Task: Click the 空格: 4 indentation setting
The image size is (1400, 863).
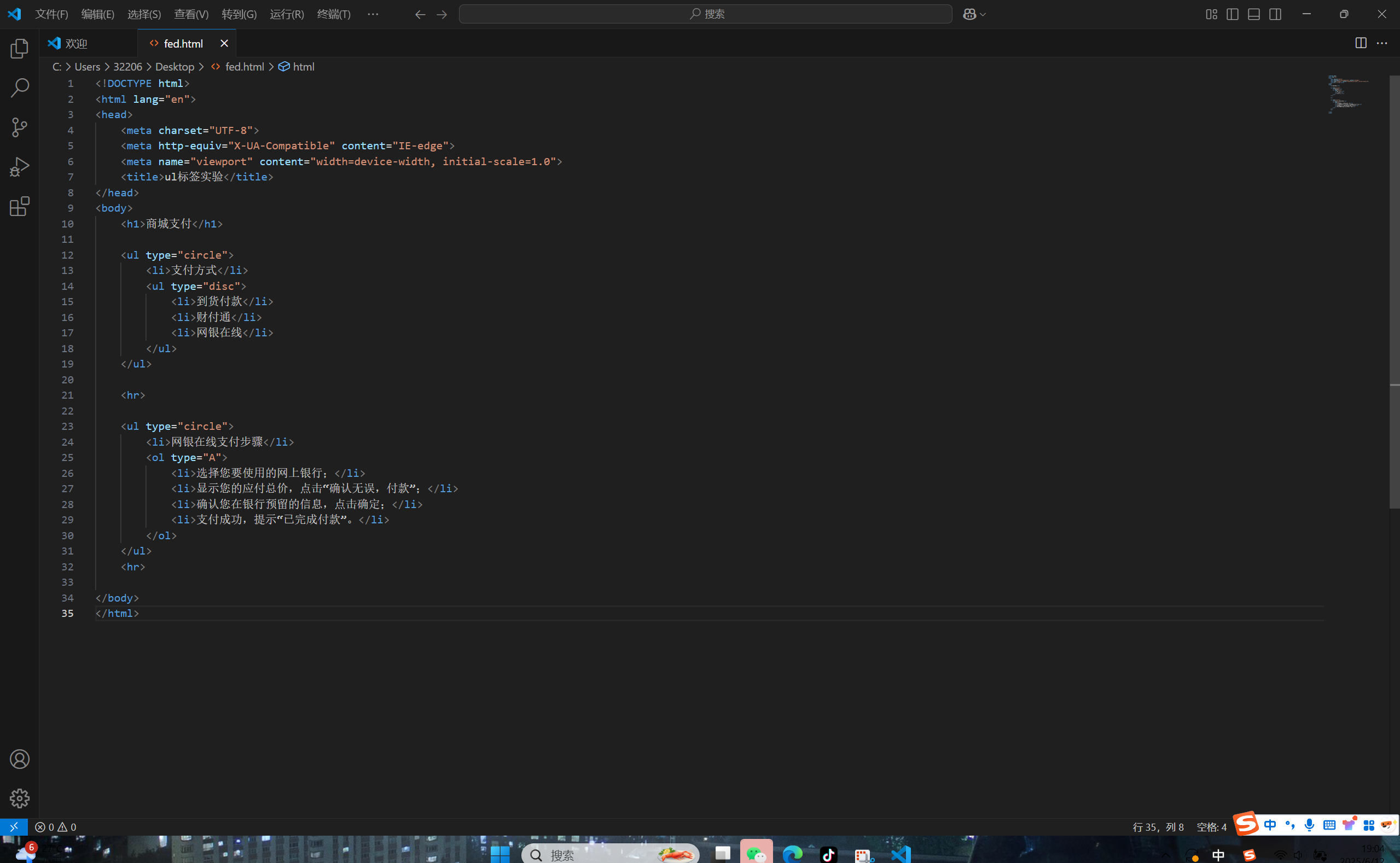Action: [x=1211, y=827]
